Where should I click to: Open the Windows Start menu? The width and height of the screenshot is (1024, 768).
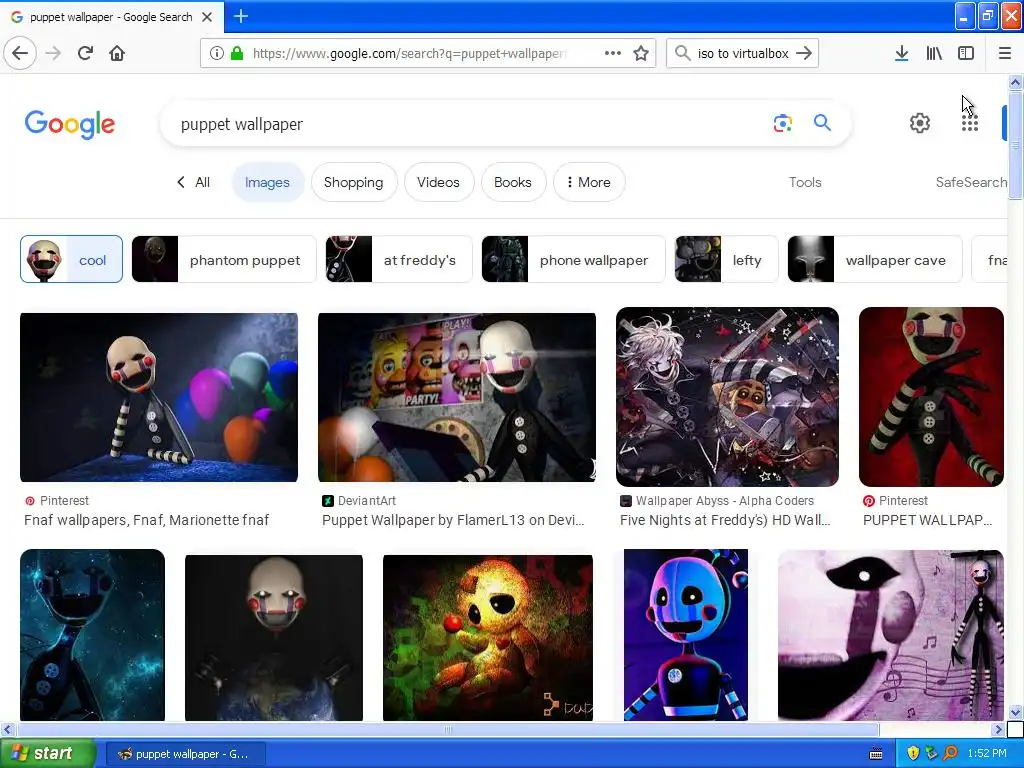[x=47, y=753]
